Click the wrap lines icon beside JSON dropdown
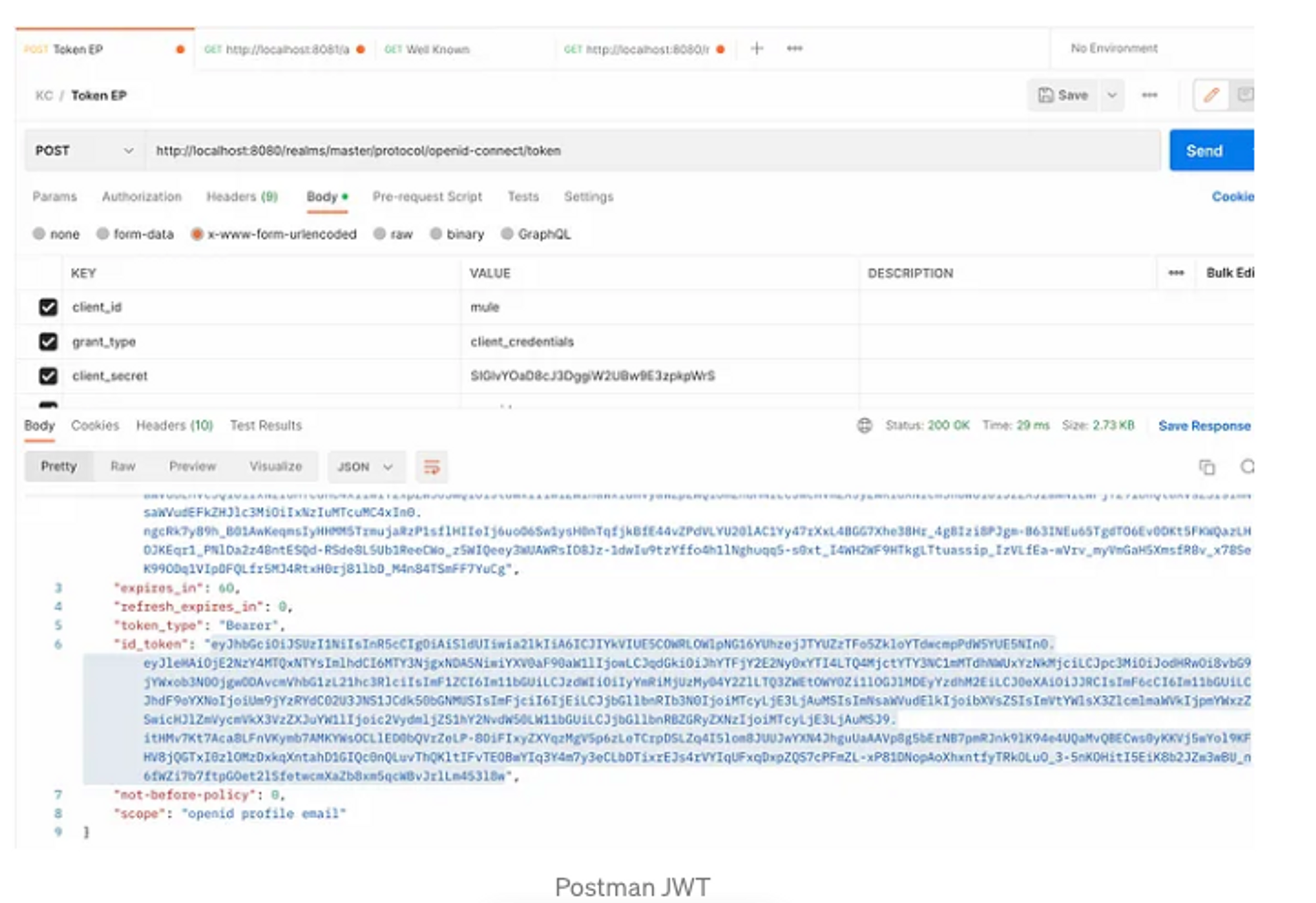This screenshot has width=1316, height=903. 432,467
